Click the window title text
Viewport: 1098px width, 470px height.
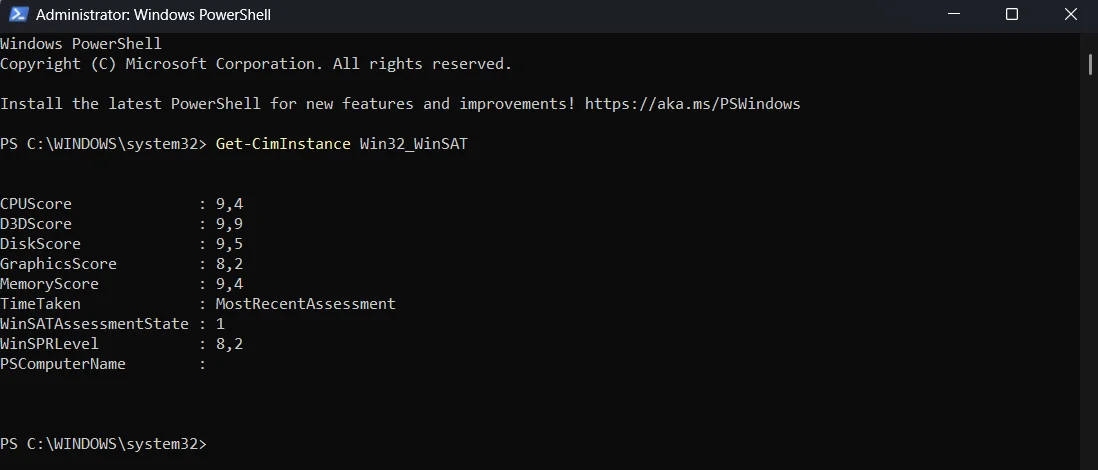coord(153,14)
